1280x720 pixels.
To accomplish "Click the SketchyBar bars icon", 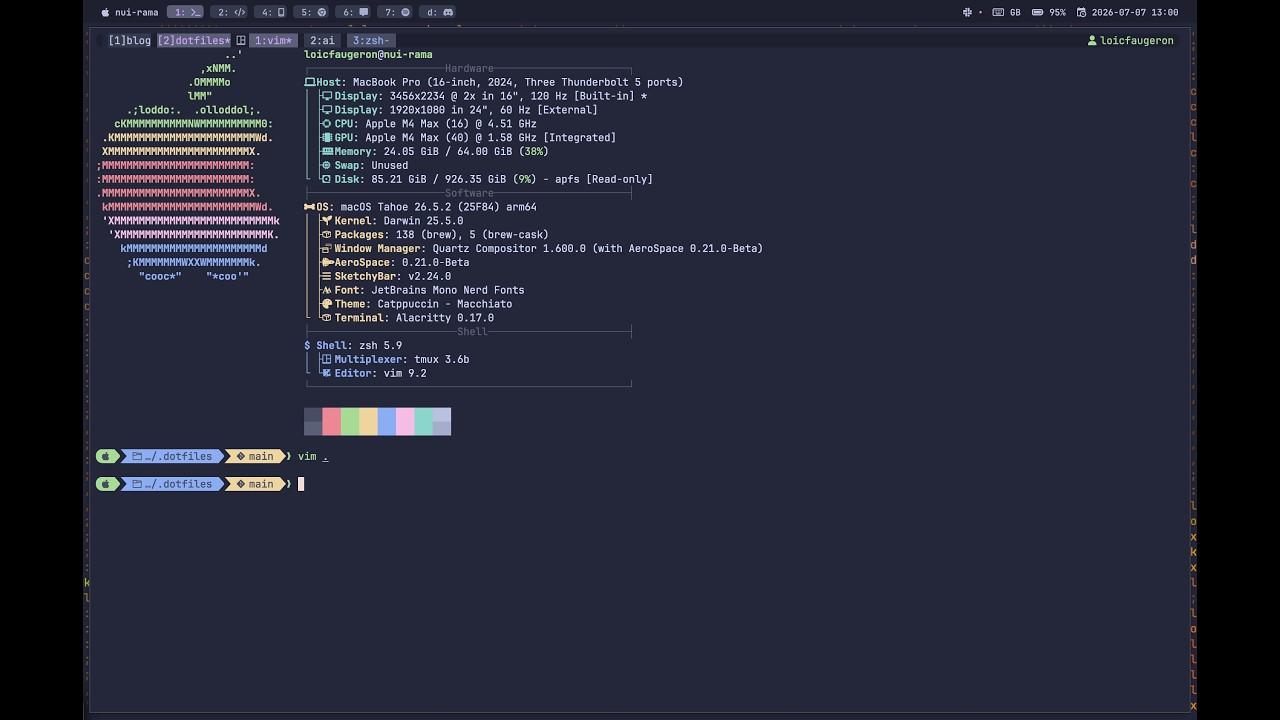I will pyautogui.click(x=327, y=276).
